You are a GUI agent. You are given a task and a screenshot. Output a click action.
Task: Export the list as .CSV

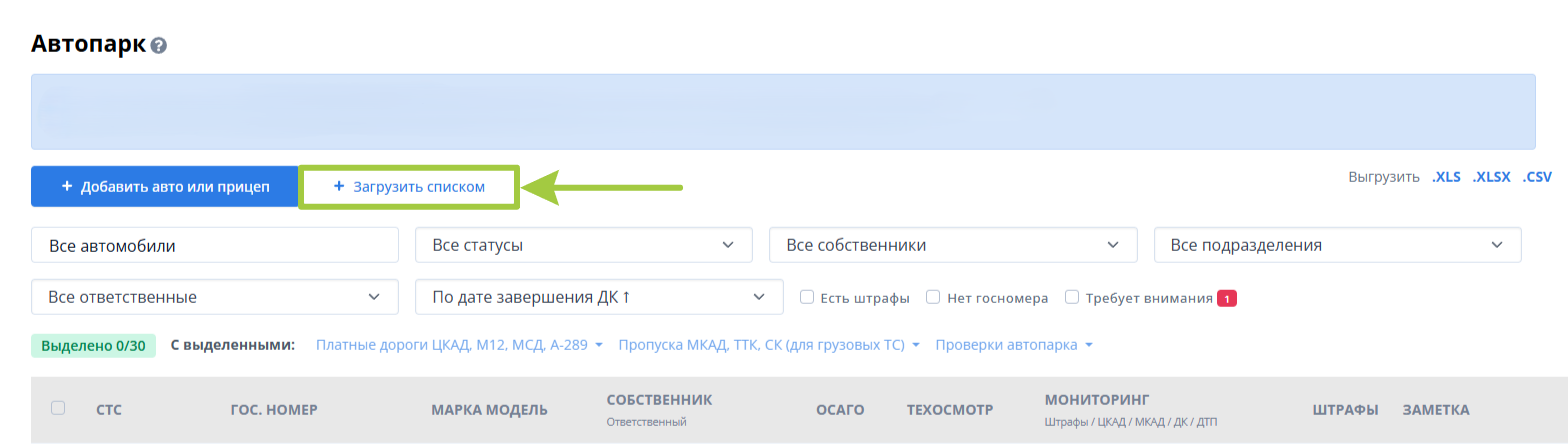click(x=1537, y=177)
